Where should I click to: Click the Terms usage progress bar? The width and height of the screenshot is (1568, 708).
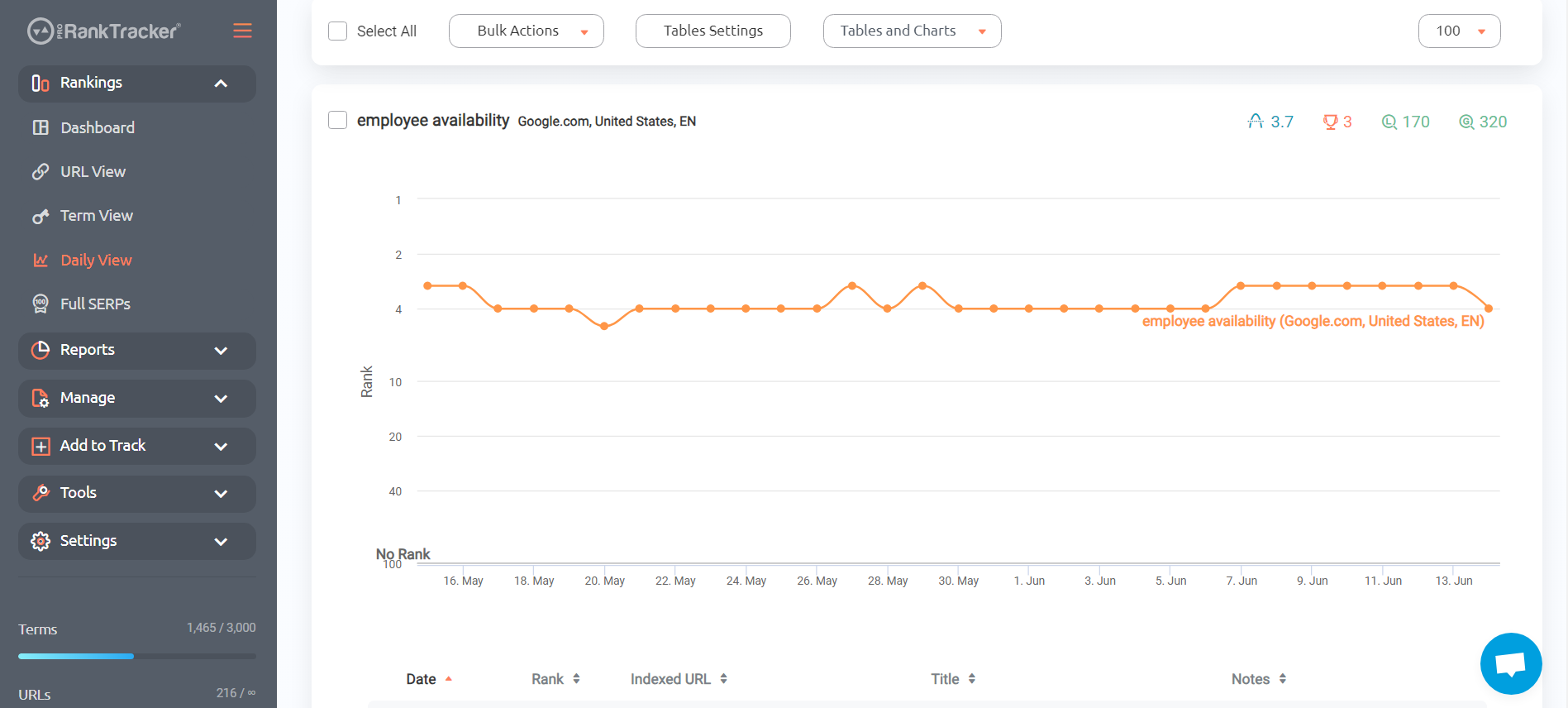point(137,656)
